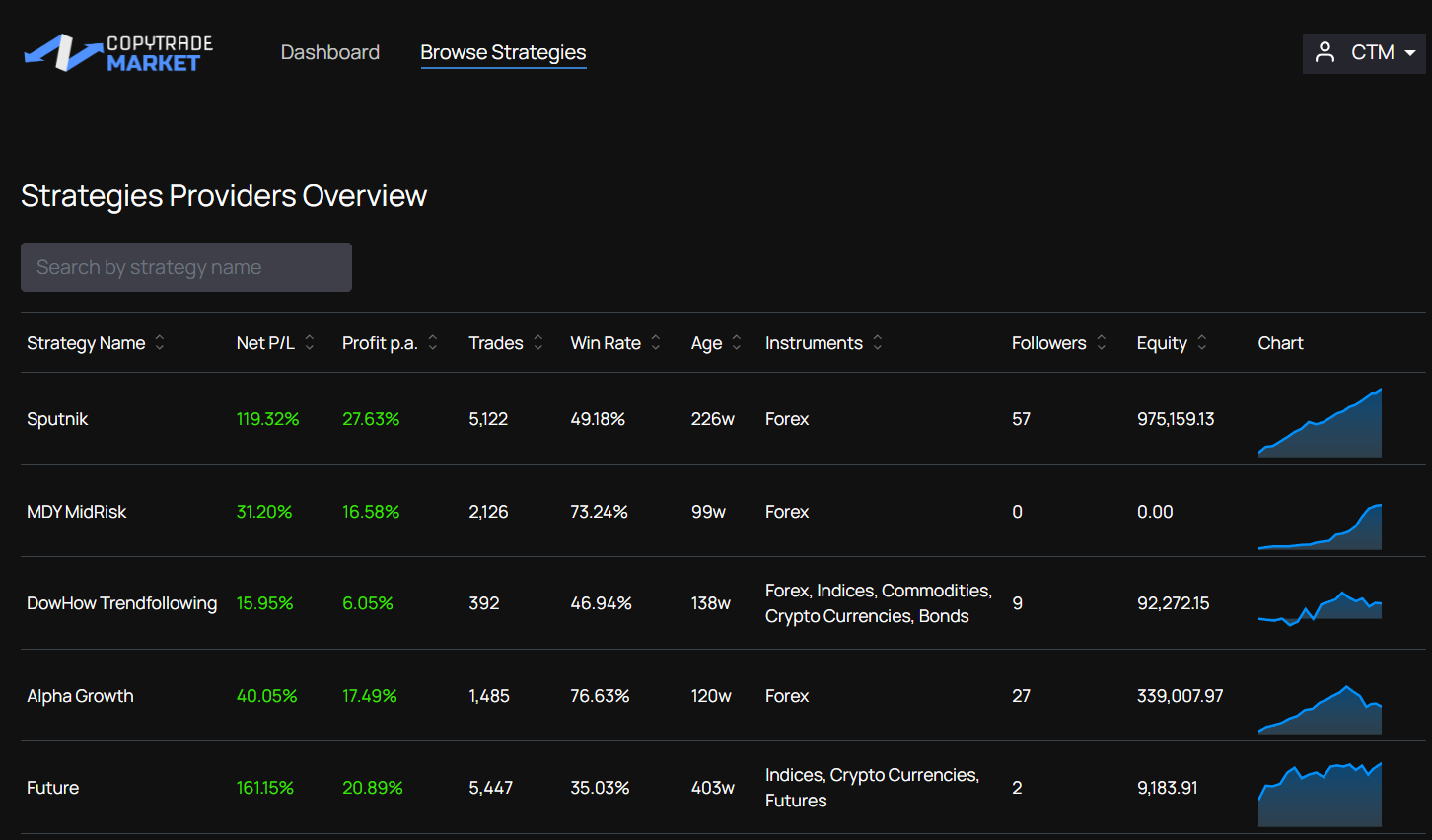View the Alpha Growth chart thumbnail
Screen dimensions: 1432x840
point(1320,710)
